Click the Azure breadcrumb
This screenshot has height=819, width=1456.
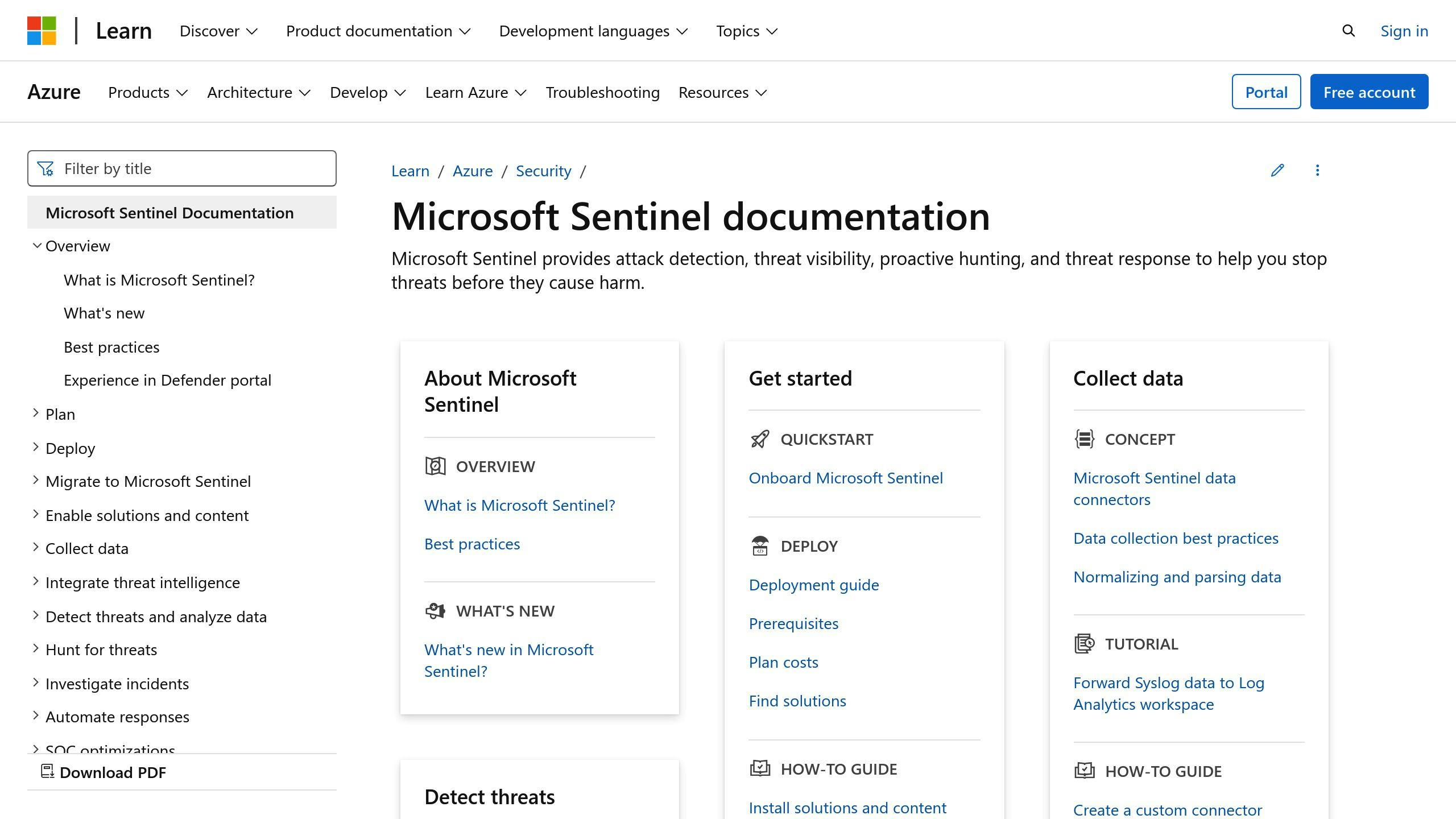pyautogui.click(x=473, y=171)
